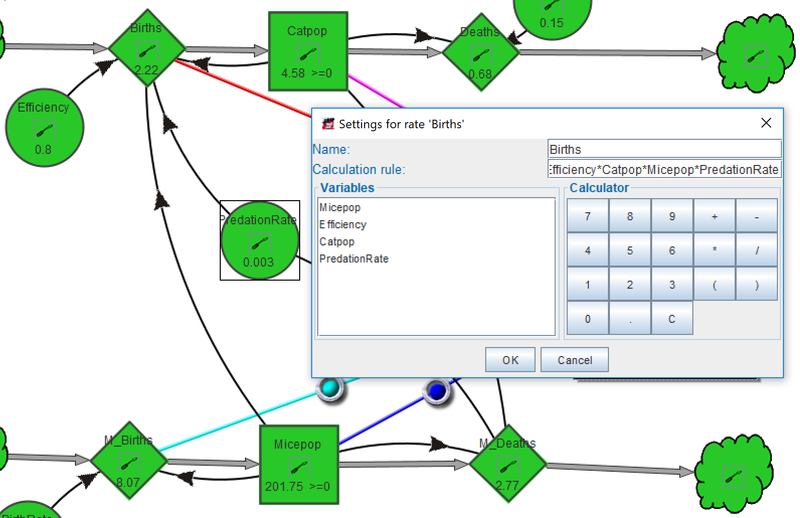800x518 pixels.
Task: Click the cyan connector handle ball
Action: pos(331,389)
